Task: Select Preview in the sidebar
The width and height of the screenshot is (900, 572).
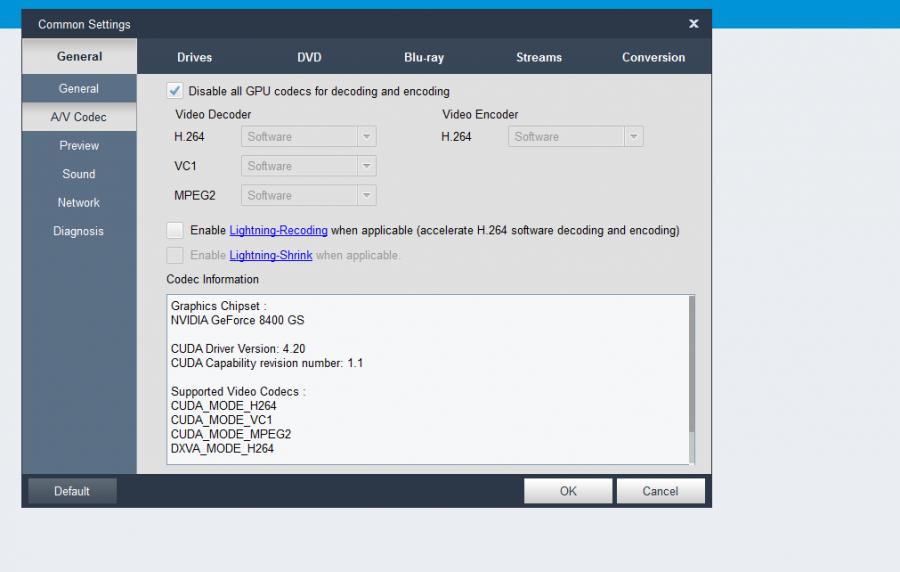Action: pos(79,145)
